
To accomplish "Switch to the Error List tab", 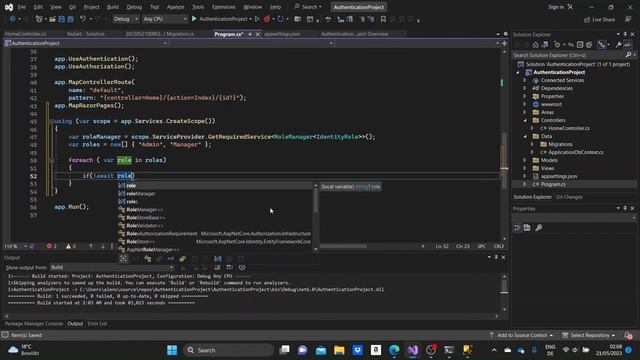I will pyautogui.click(x=97, y=324).
